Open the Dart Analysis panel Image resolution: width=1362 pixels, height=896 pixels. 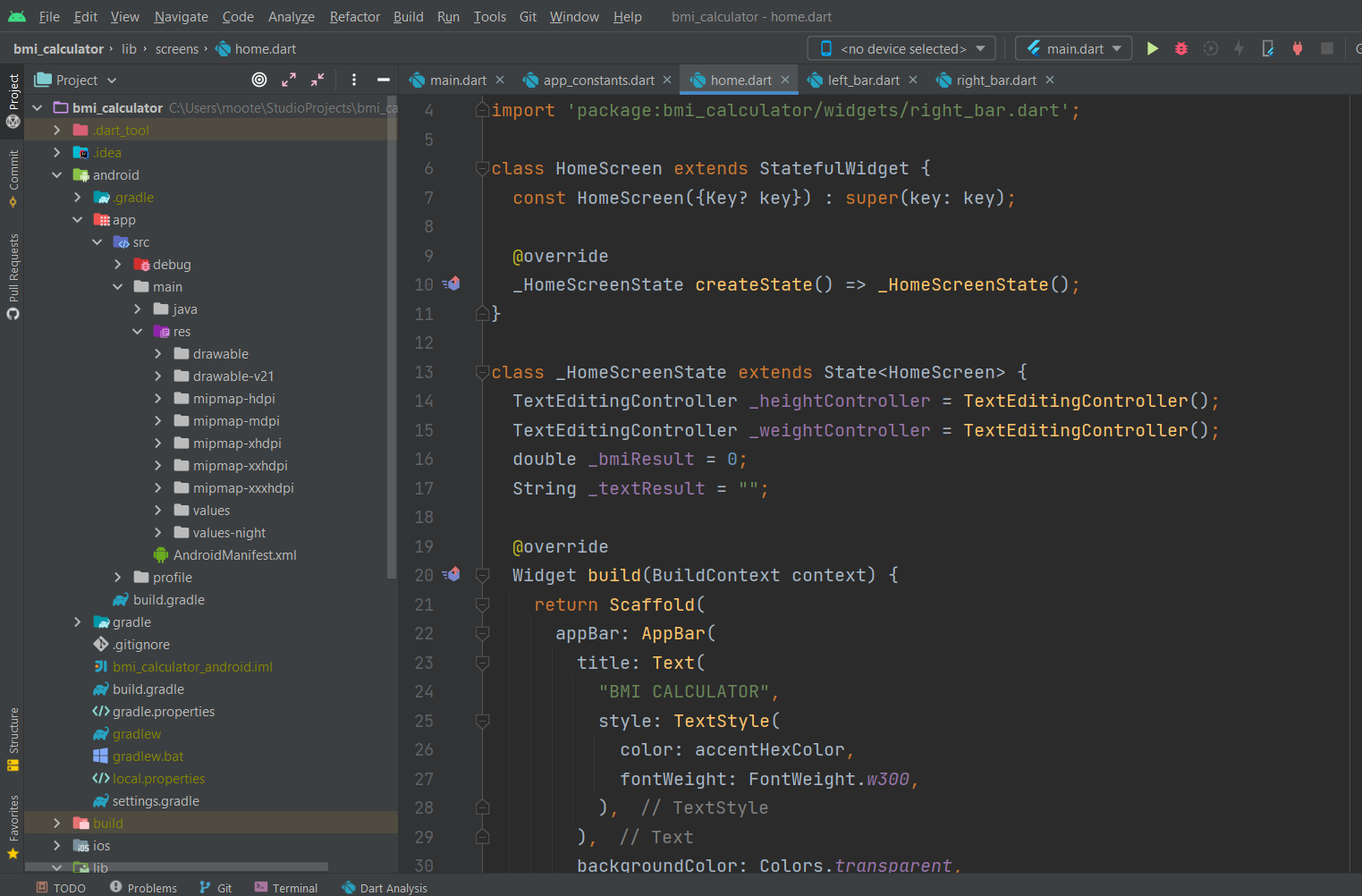[385, 888]
